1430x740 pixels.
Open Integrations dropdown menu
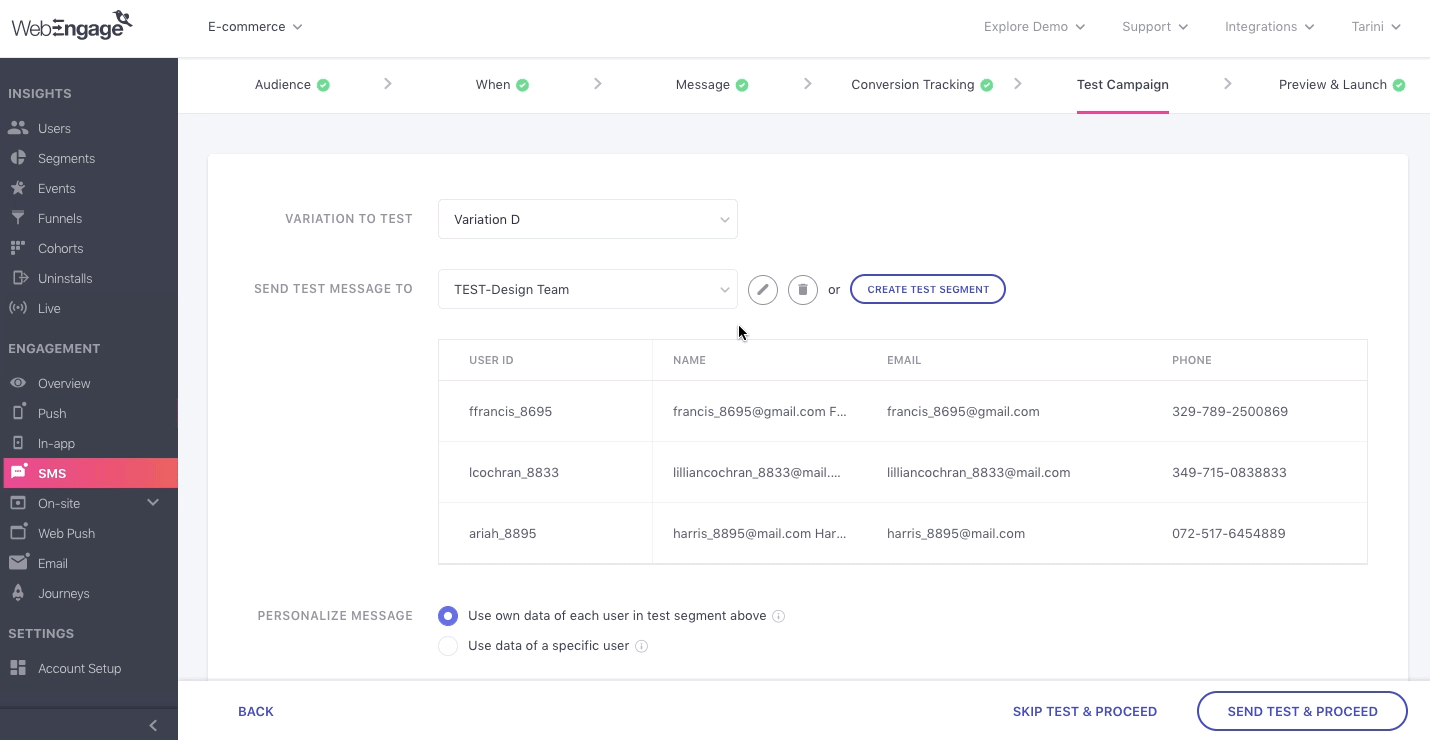pos(1270,27)
